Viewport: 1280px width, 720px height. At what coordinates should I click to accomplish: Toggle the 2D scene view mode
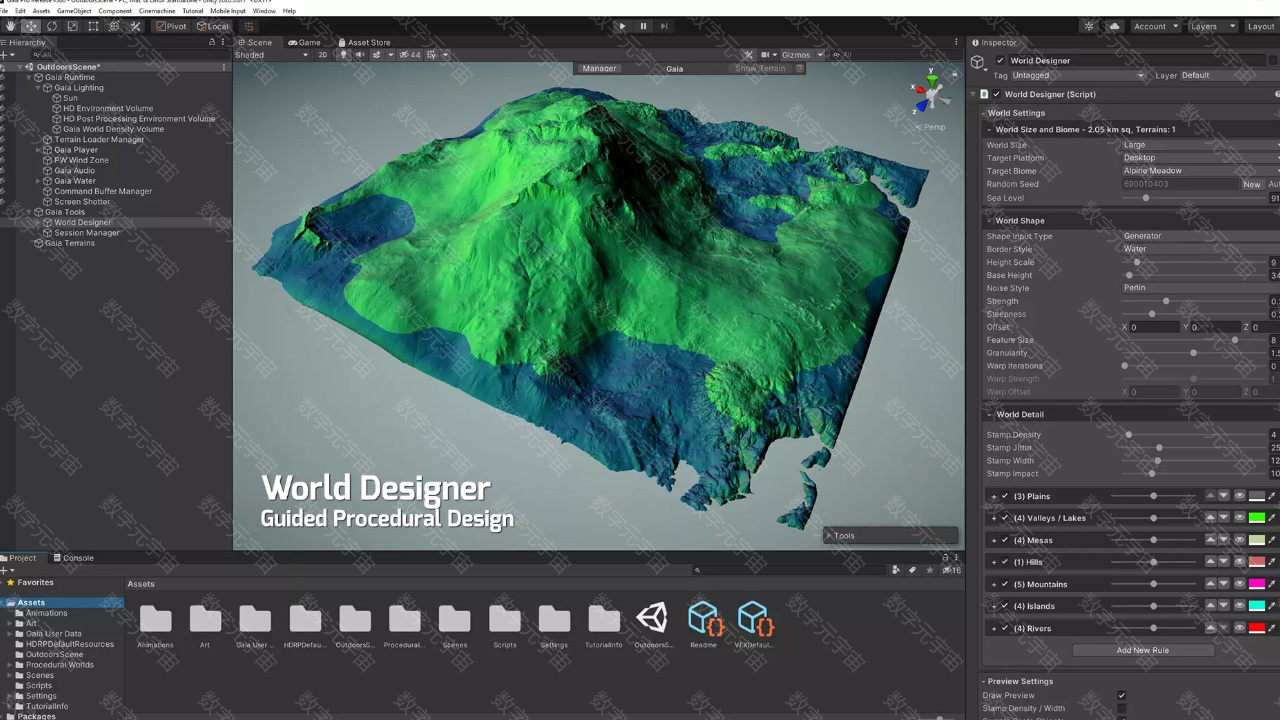point(322,55)
